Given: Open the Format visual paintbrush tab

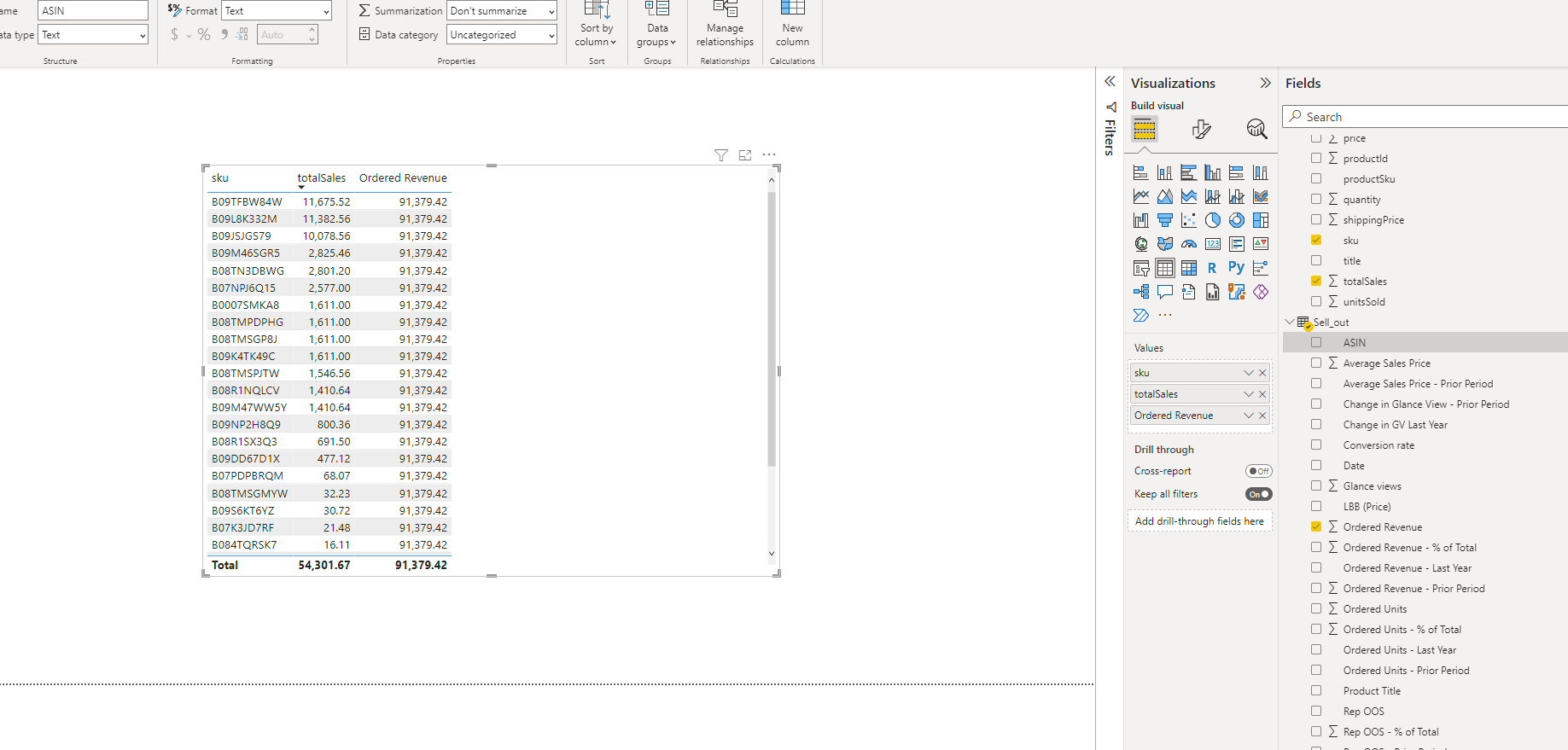Looking at the screenshot, I should click(1201, 129).
